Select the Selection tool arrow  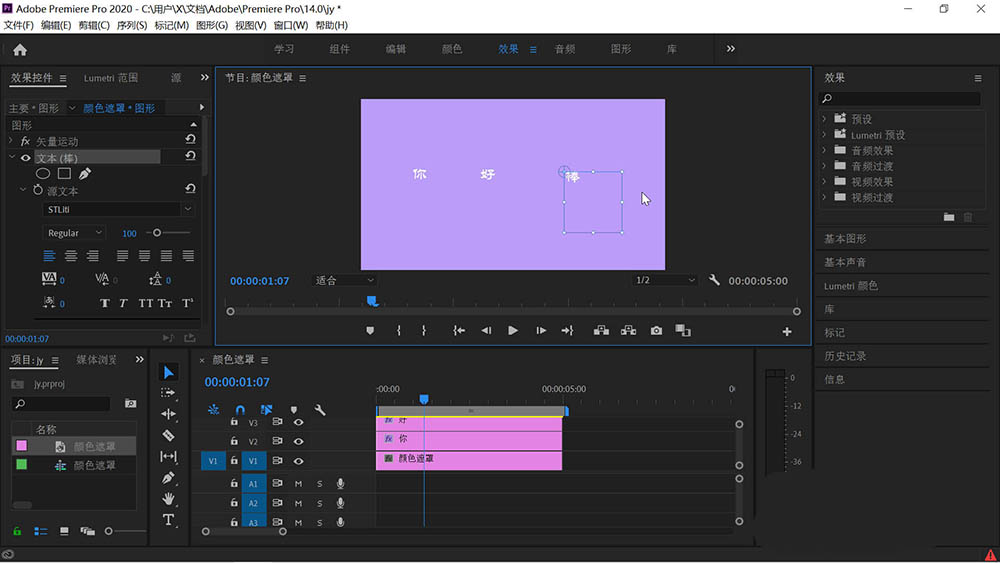[168, 372]
